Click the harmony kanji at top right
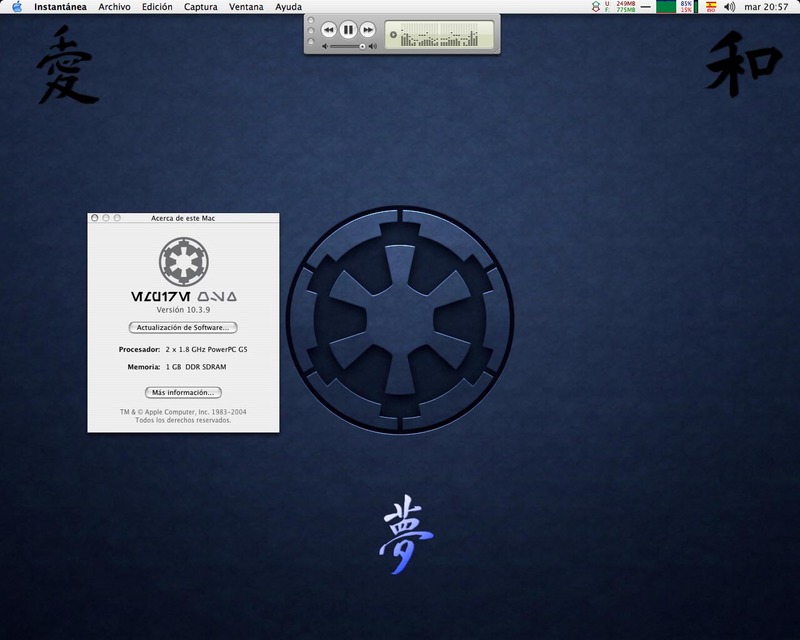This screenshot has width=800, height=640. coord(744,63)
